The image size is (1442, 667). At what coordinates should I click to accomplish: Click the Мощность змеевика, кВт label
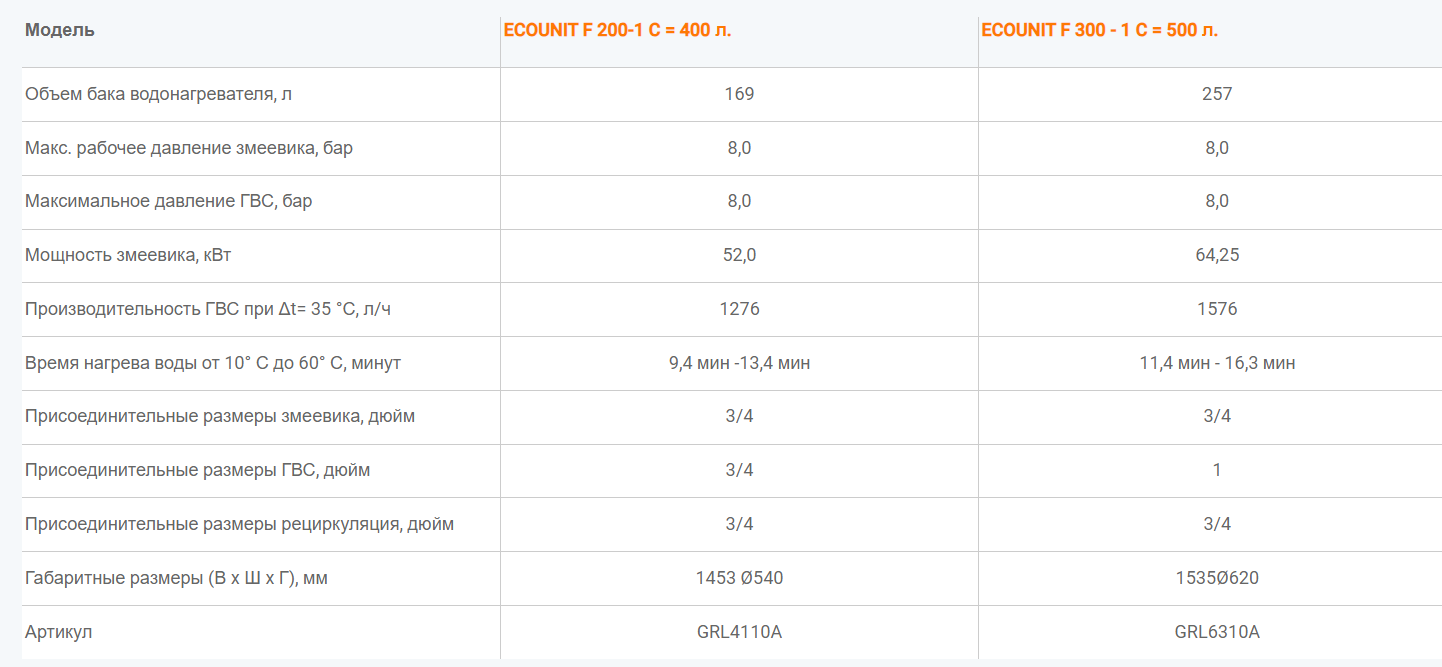(128, 255)
